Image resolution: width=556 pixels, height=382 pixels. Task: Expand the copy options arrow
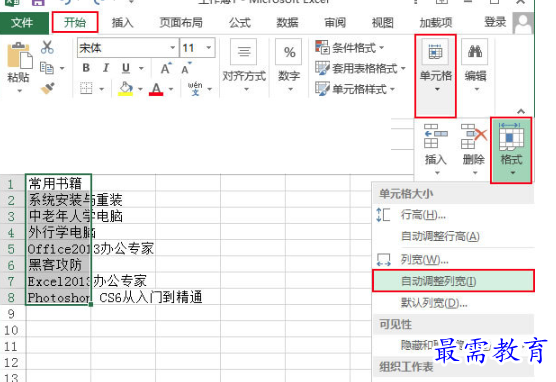click(62, 68)
